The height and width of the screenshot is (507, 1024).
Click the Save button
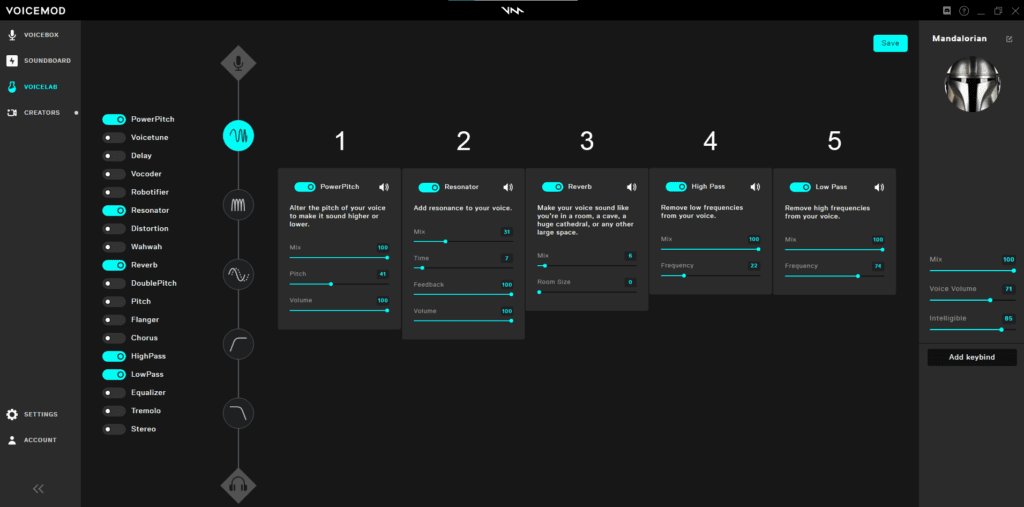pos(890,43)
